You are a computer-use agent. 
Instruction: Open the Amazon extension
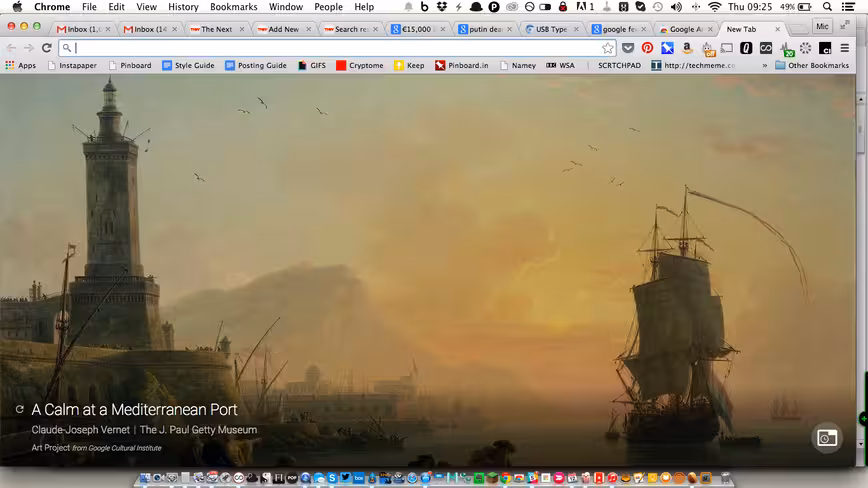(687, 48)
